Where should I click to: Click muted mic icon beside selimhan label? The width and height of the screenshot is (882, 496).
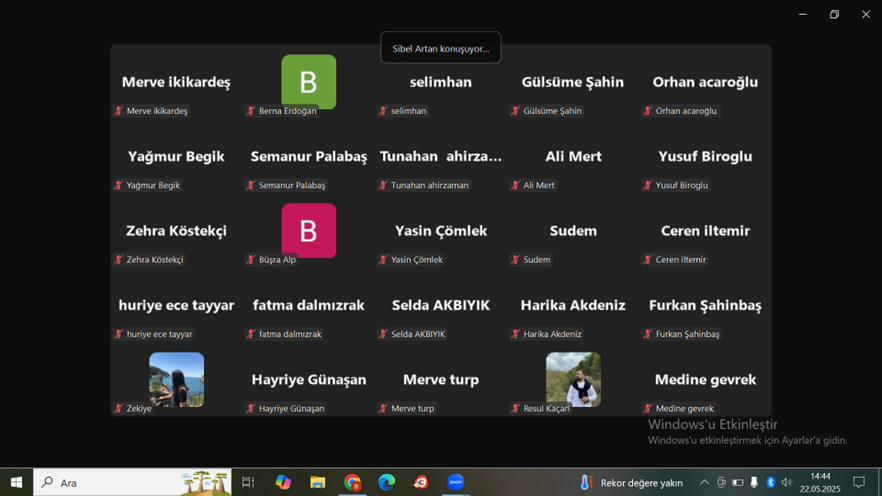(383, 111)
